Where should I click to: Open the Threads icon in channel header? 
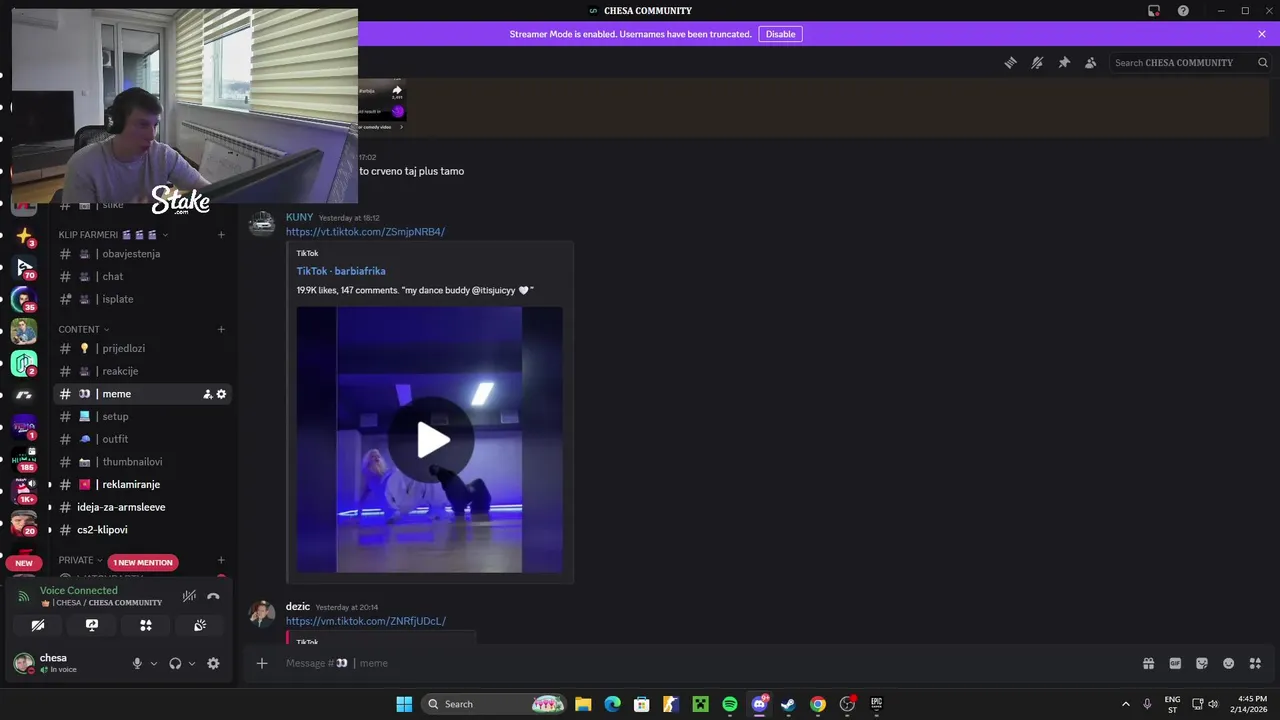click(1010, 62)
